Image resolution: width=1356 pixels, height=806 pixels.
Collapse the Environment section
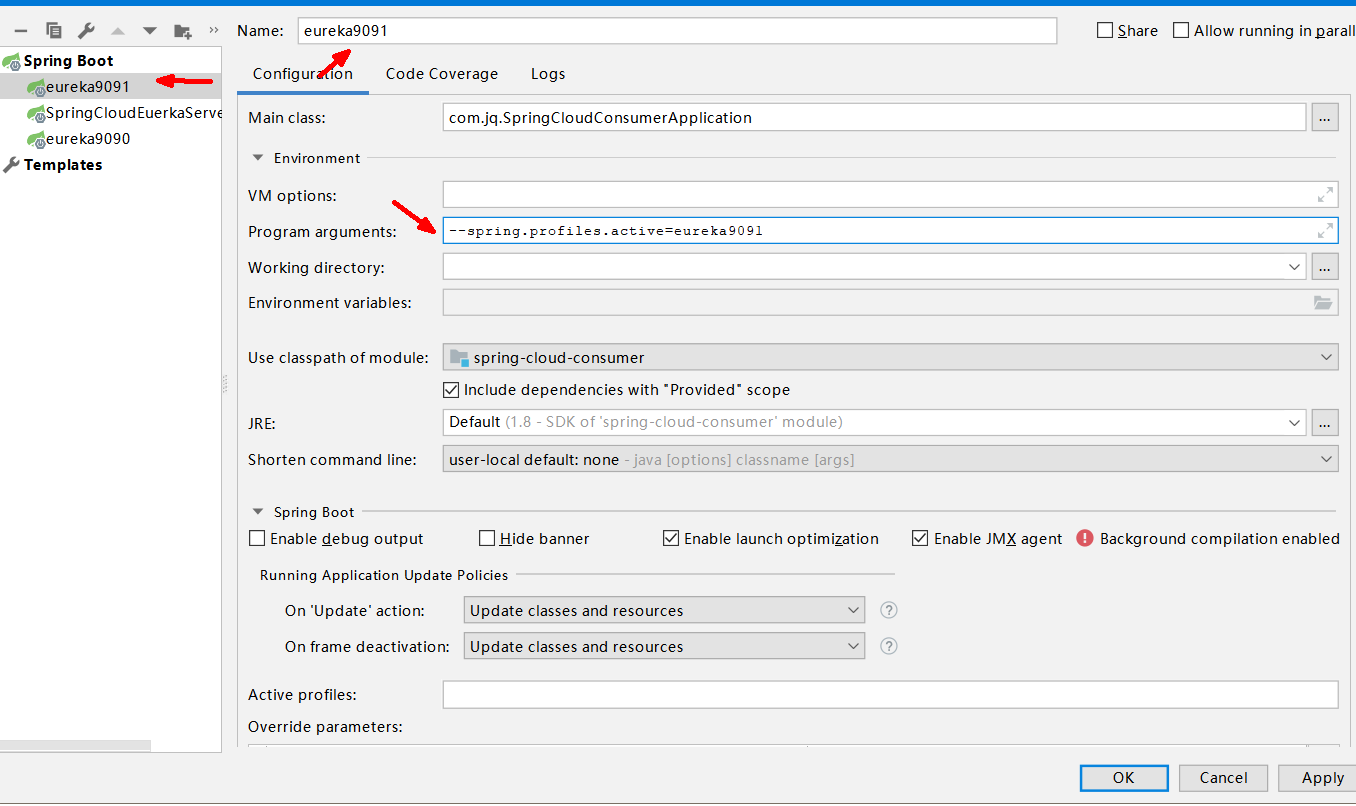[x=258, y=158]
